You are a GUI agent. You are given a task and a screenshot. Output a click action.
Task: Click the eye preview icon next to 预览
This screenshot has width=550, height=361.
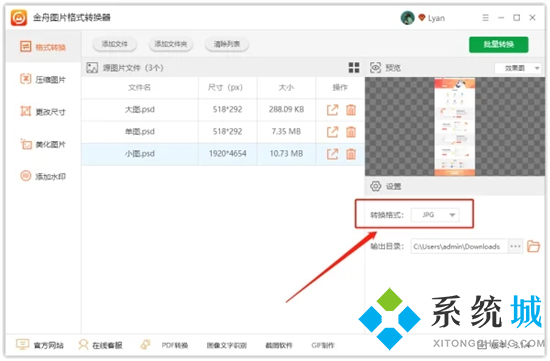pos(375,67)
